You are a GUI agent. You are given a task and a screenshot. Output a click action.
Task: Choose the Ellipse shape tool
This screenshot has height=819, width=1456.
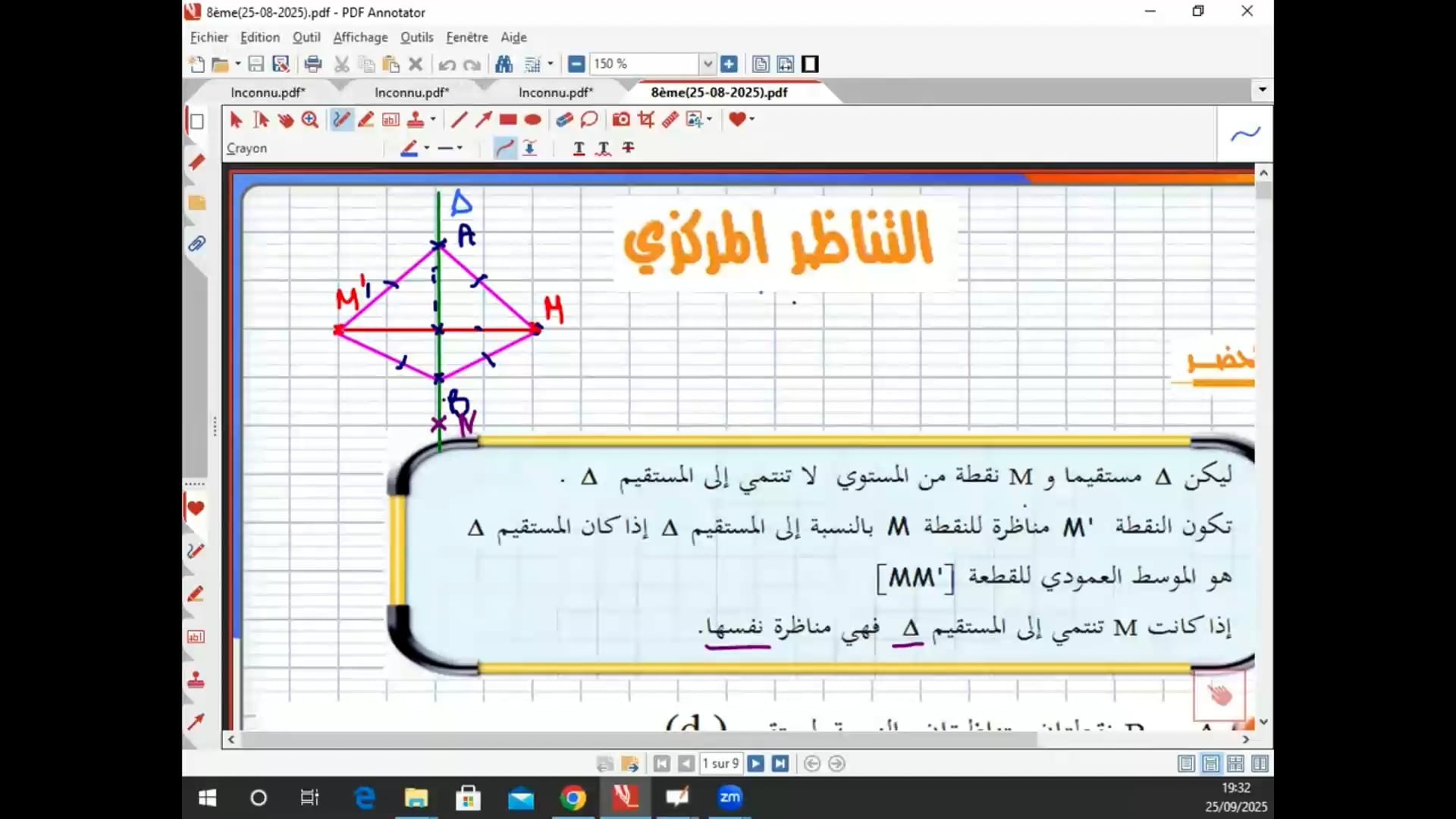tap(532, 120)
